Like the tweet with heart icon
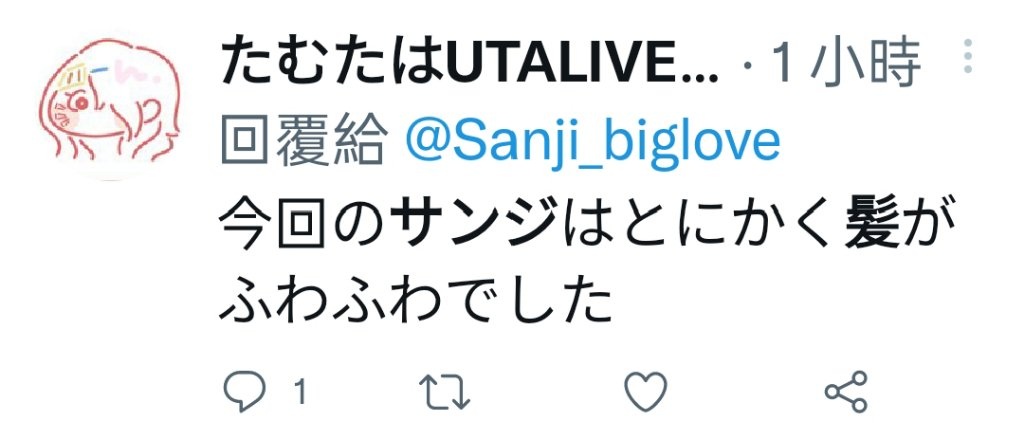 [x=645, y=392]
